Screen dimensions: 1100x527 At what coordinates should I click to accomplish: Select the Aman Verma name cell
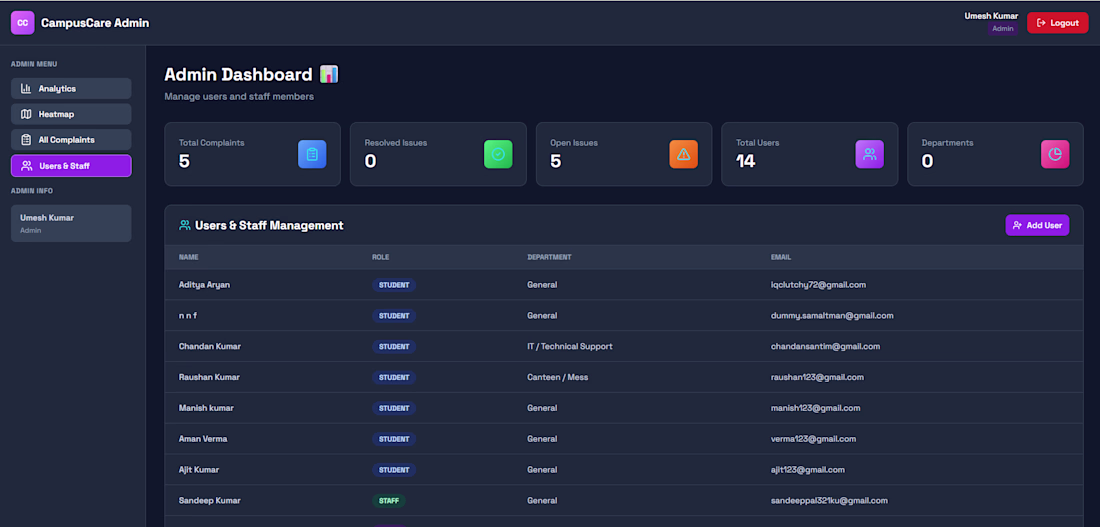pyautogui.click(x=203, y=439)
